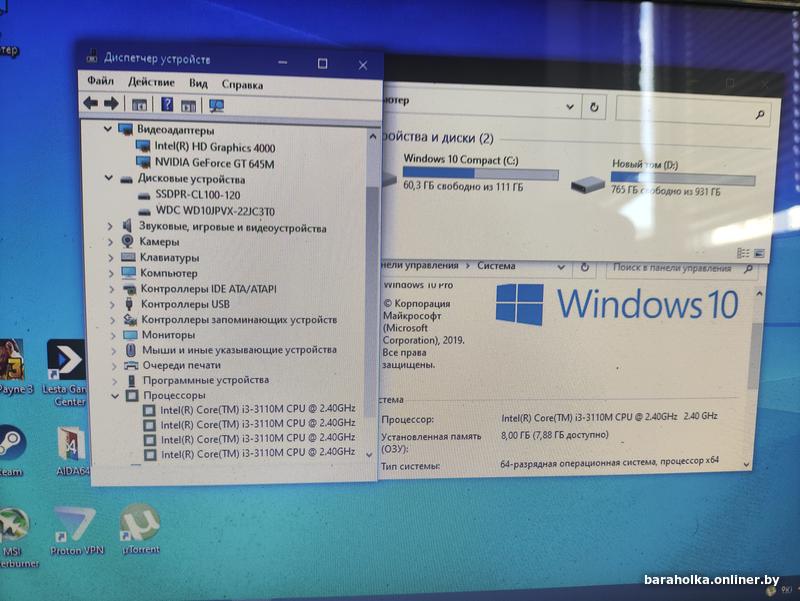The image size is (800, 601).
Task: Click the Камеры webcam icon
Action: (128, 241)
